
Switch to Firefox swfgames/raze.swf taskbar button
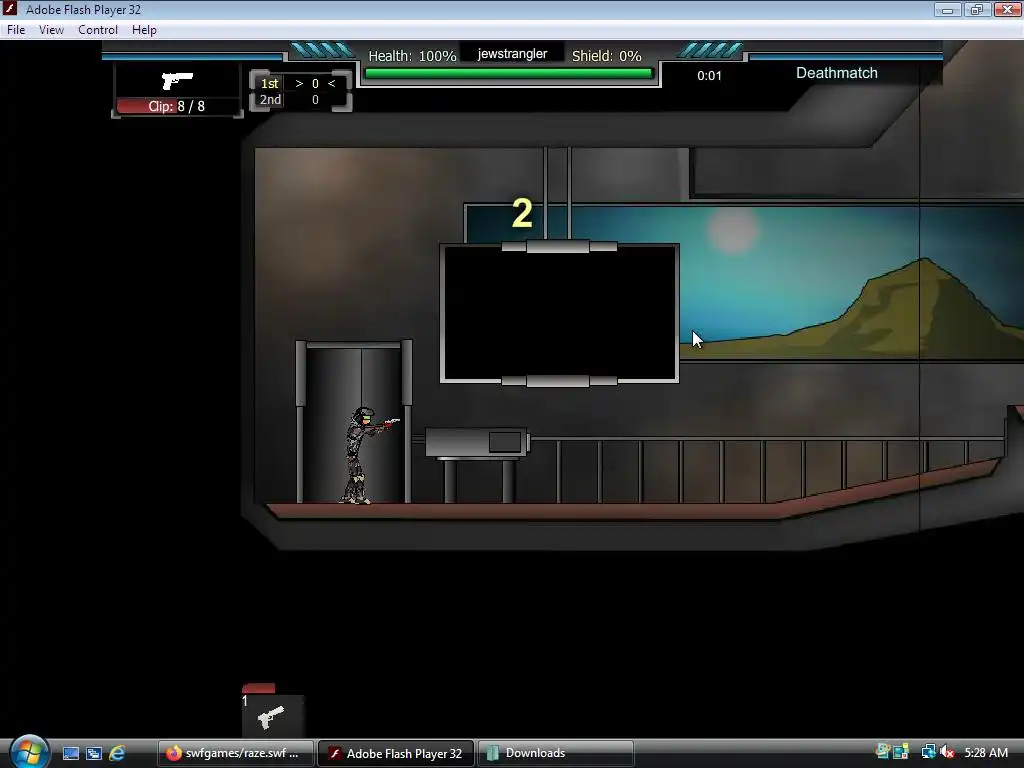(235, 753)
